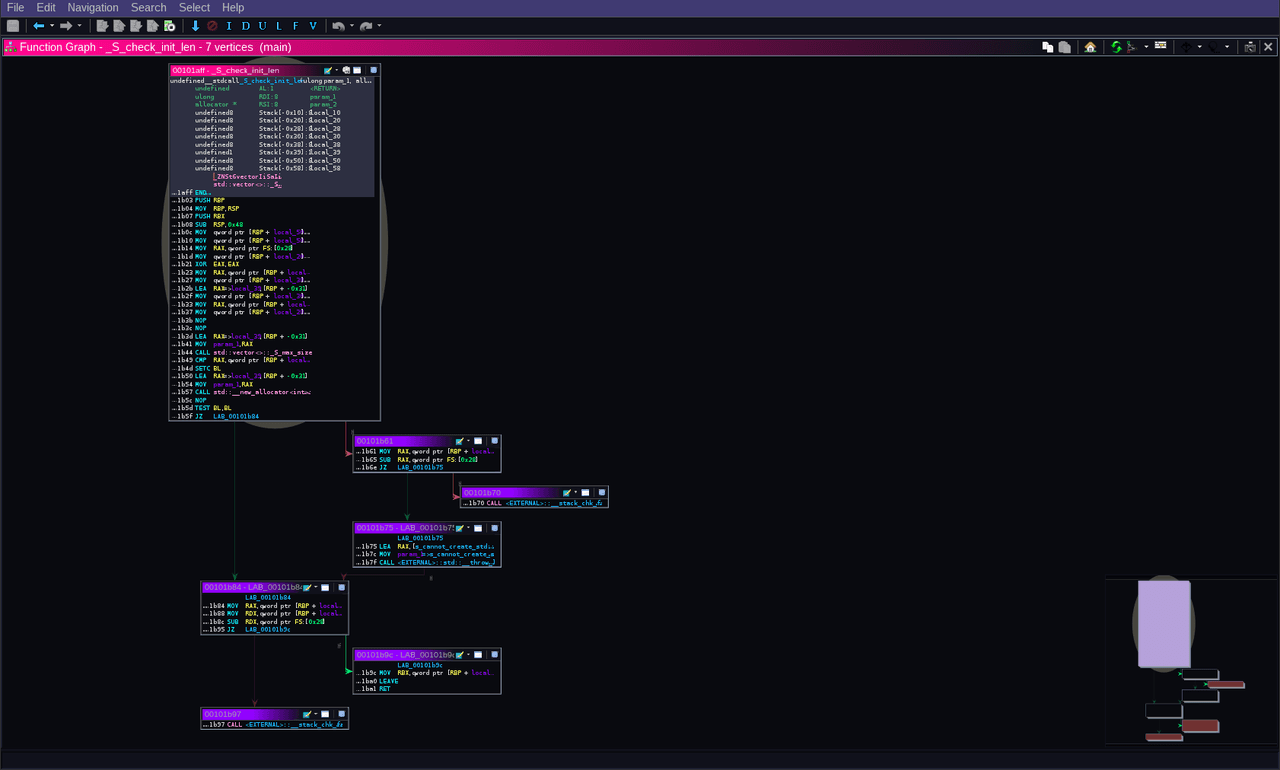1280x770 pixels.
Task: Go to the function entry point home icon
Action: (1090, 47)
